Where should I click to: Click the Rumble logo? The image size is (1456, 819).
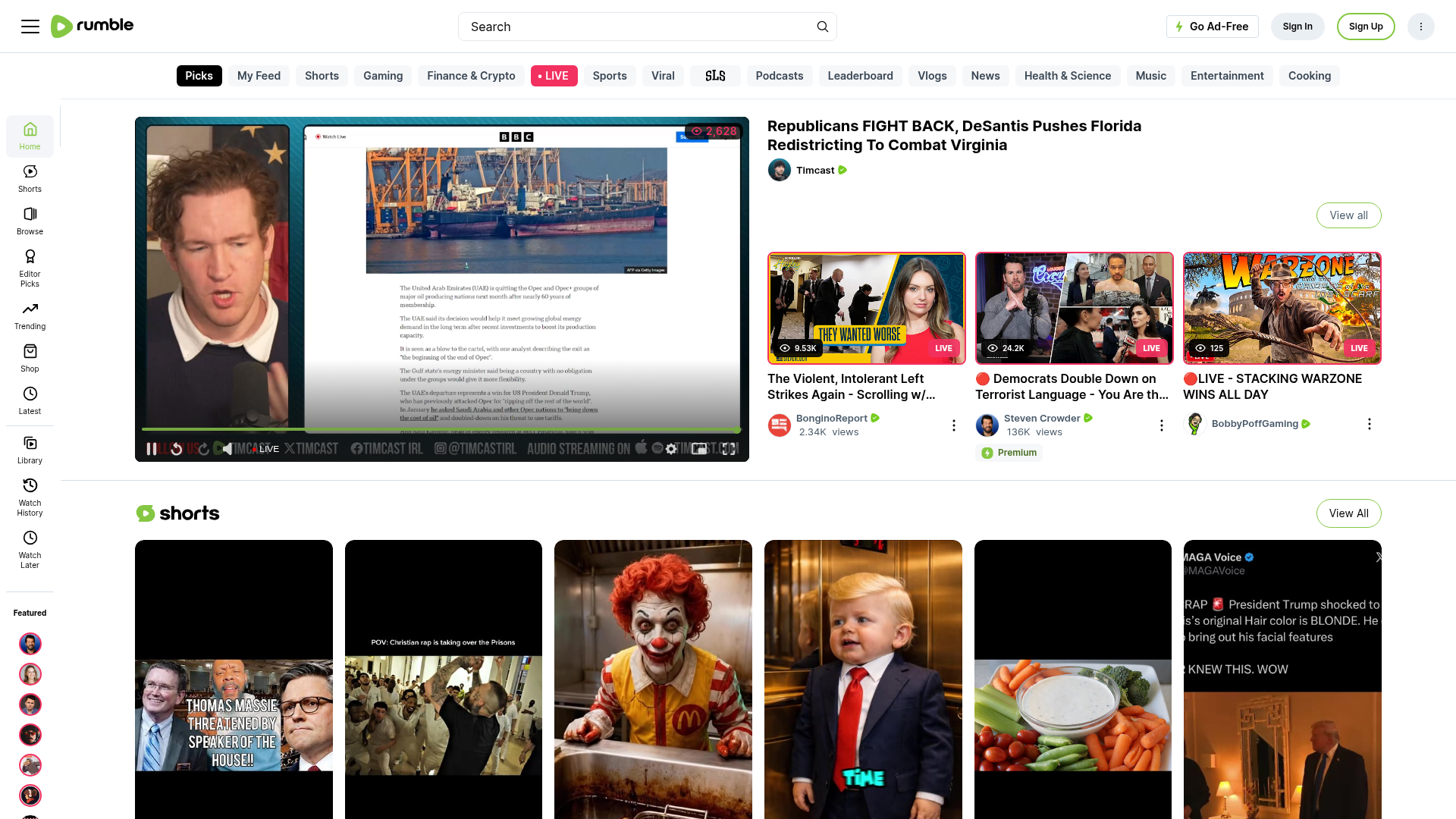(x=92, y=26)
